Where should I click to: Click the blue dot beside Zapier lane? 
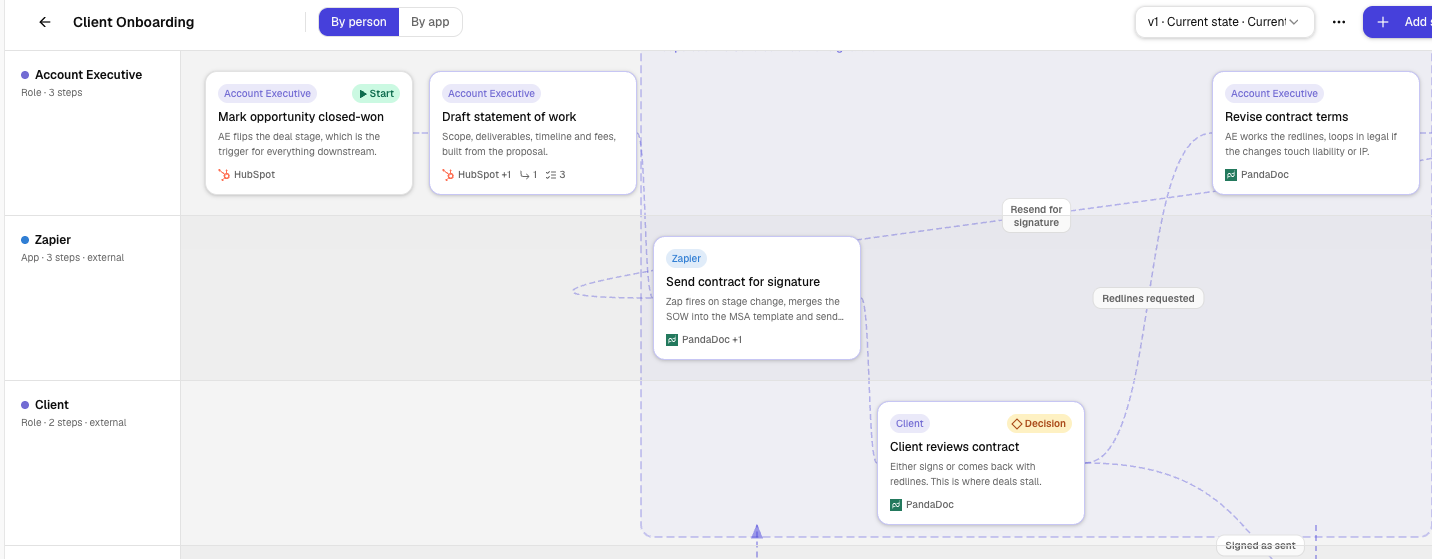pos(25,240)
